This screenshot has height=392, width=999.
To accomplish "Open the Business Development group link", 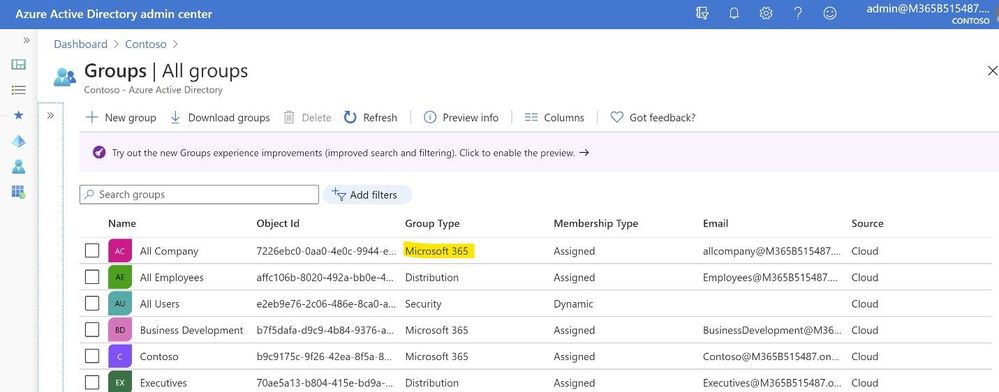I will [191, 330].
